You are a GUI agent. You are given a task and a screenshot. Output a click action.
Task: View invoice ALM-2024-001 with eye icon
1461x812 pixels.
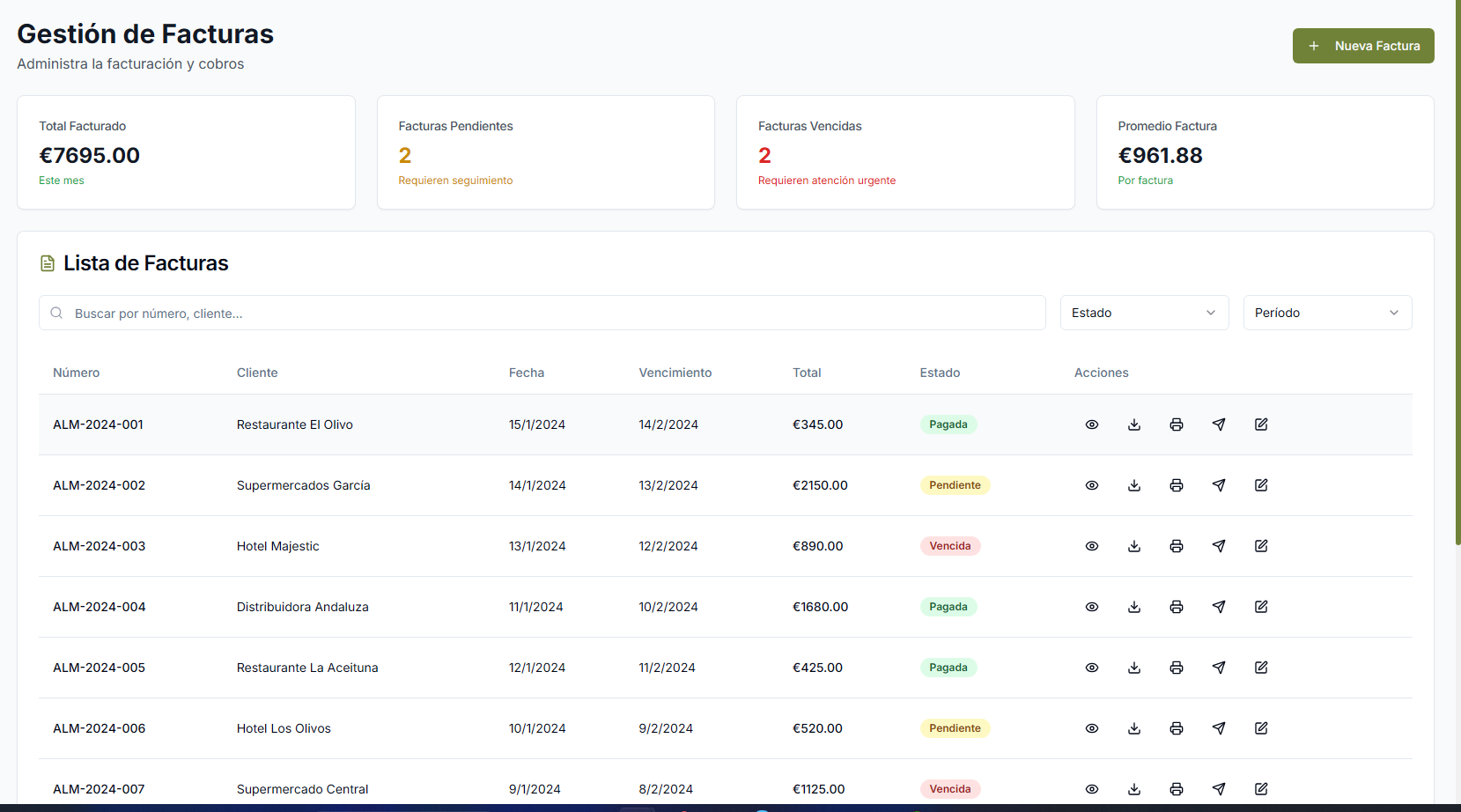coord(1091,424)
